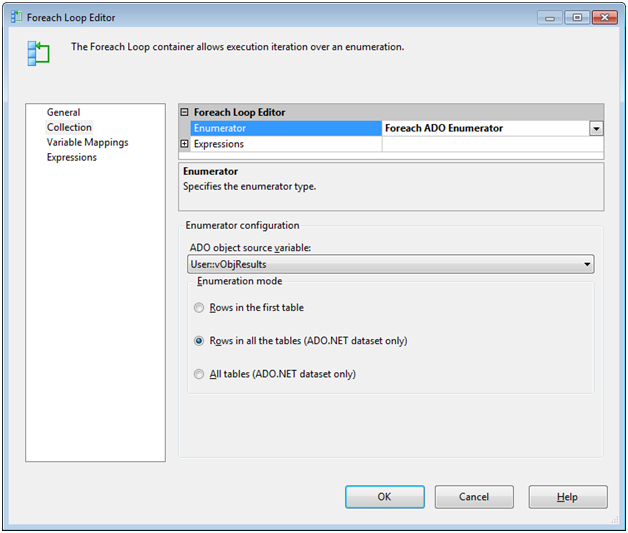Open the ADO object source variable dropdown

pos(587,265)
